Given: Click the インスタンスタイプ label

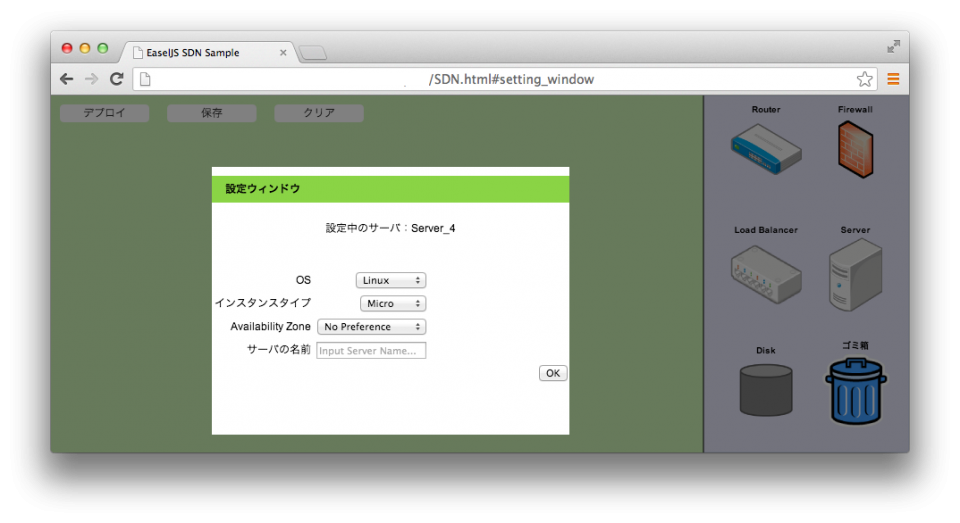Looking at the screenshot, I should (263, 303).
